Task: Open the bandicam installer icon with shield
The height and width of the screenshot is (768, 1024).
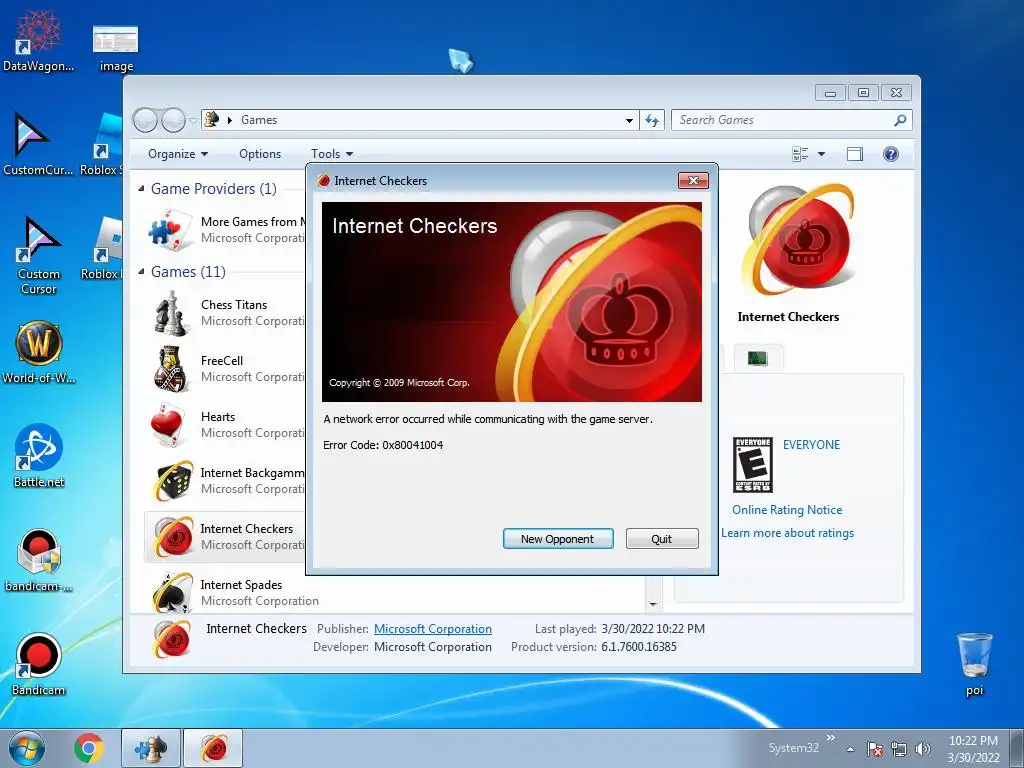Action: [39, 560]
